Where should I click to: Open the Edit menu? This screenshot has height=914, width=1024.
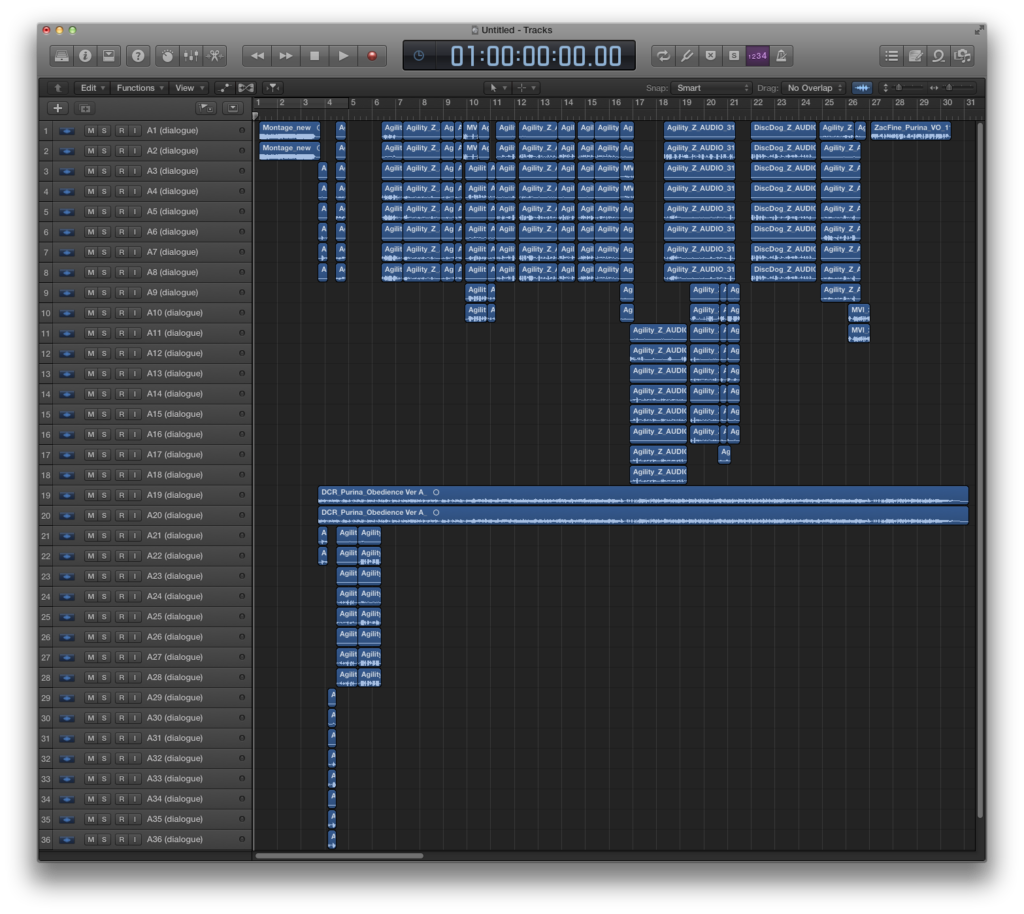pos(92,88)
